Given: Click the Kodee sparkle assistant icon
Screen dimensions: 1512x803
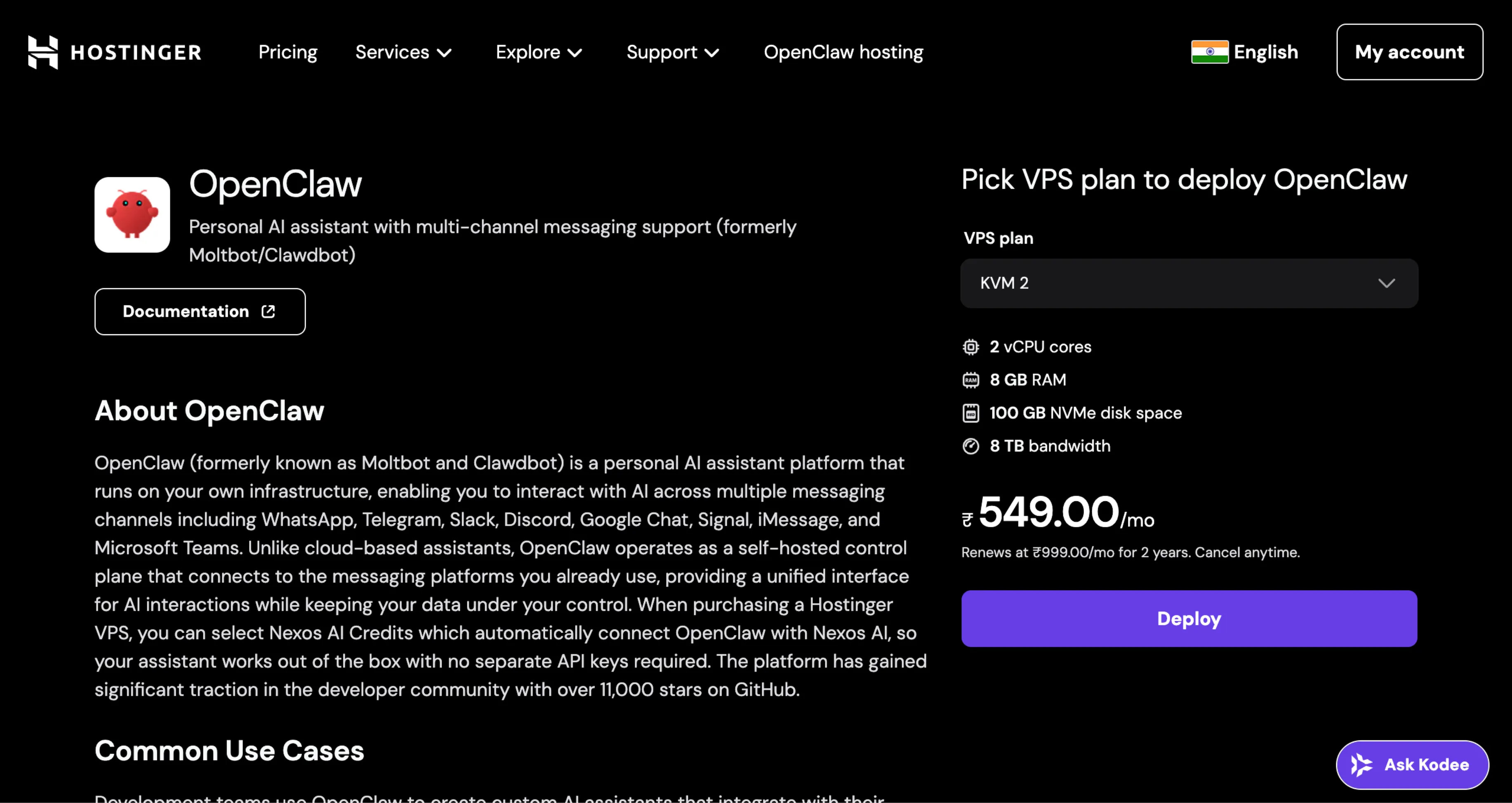Looking at the screenshot, I should 1362,765.
